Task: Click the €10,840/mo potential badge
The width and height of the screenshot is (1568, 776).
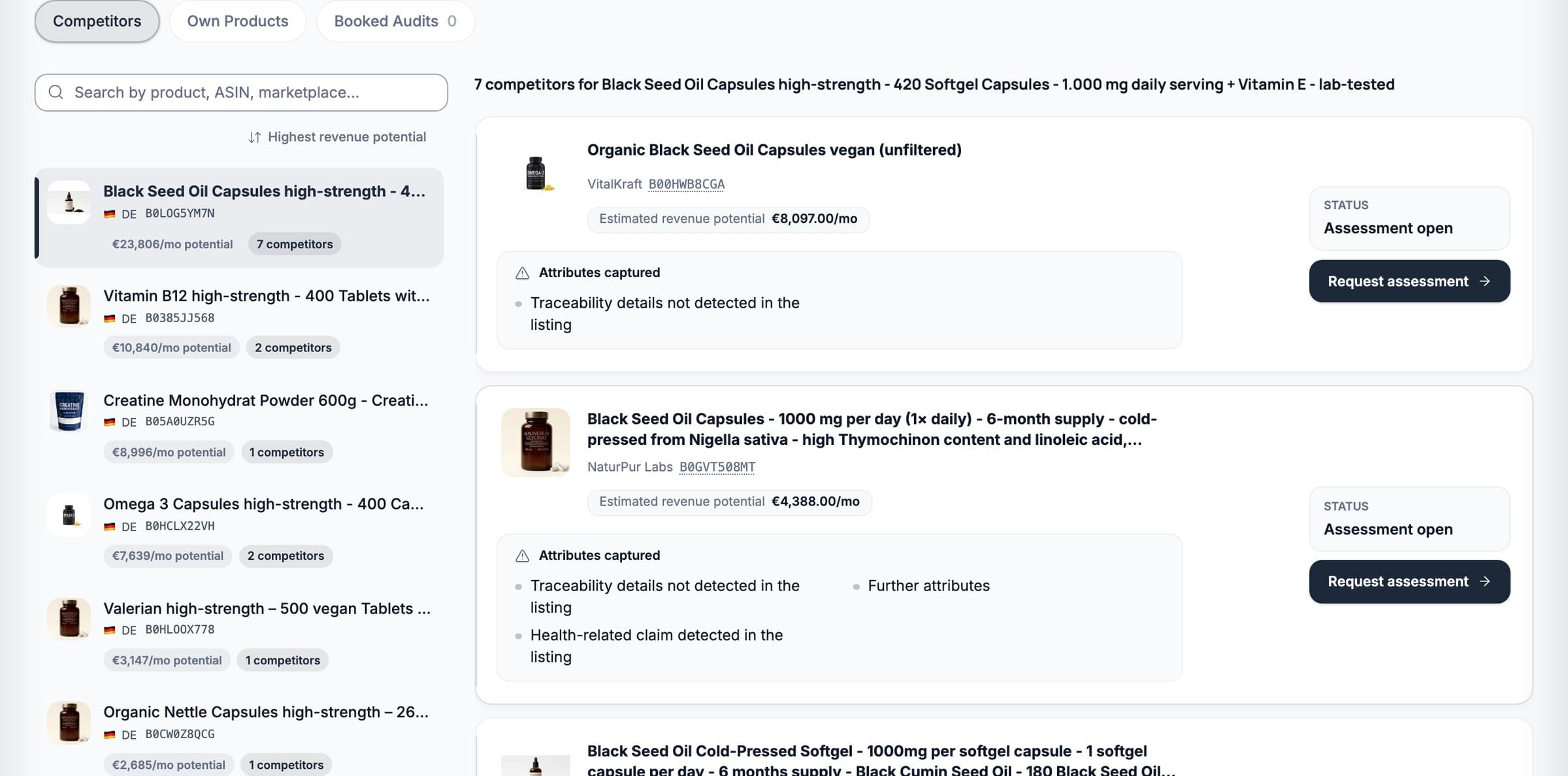Action: click(x=171, y=348)
